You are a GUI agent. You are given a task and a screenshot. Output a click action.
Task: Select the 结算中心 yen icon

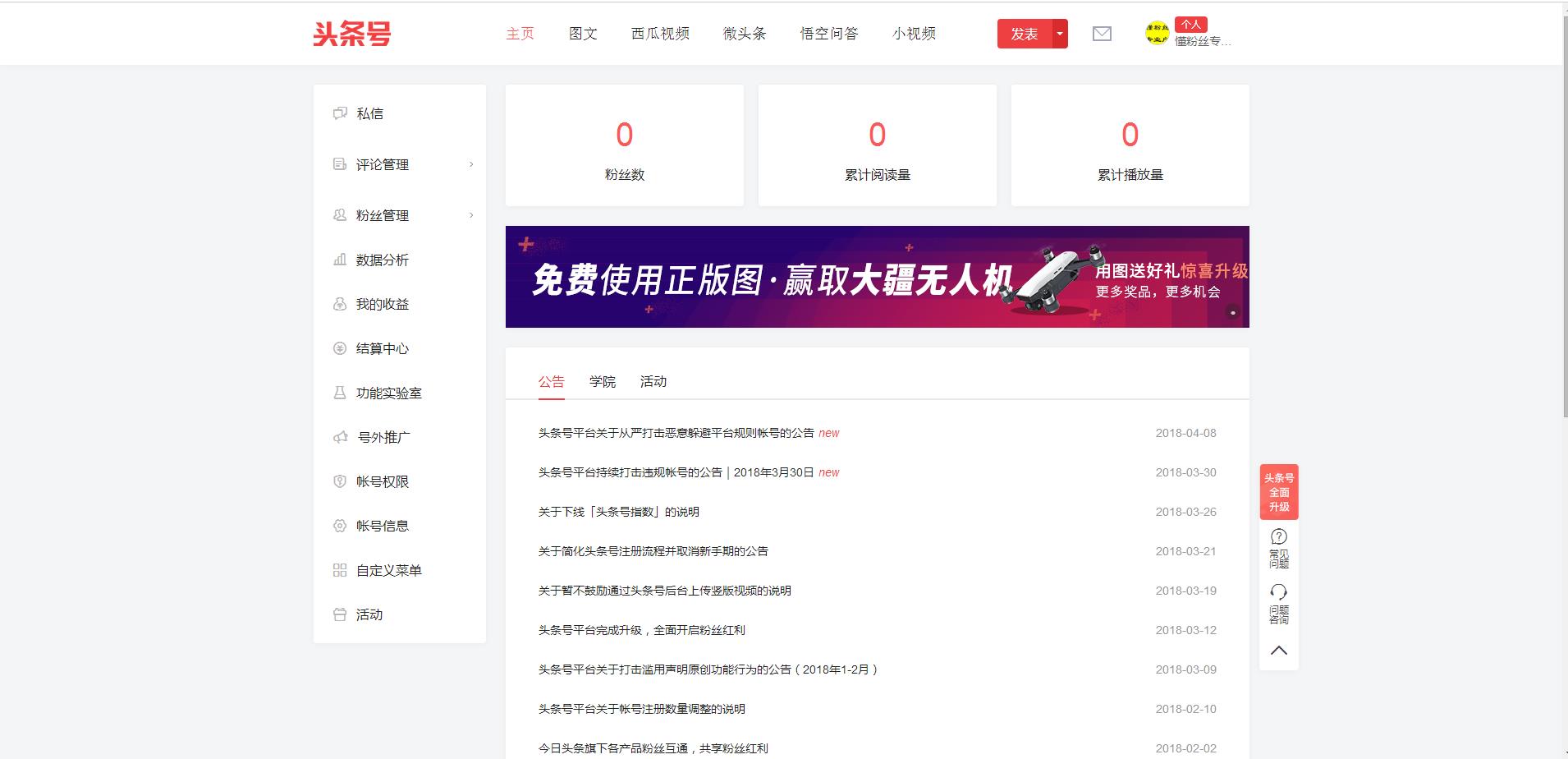[340, 348]
